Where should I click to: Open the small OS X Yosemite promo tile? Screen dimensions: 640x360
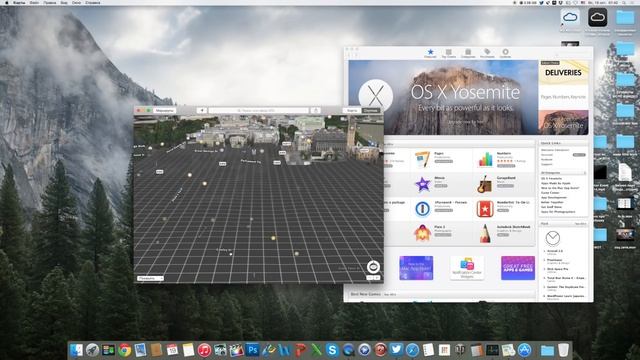pos(563,122)
